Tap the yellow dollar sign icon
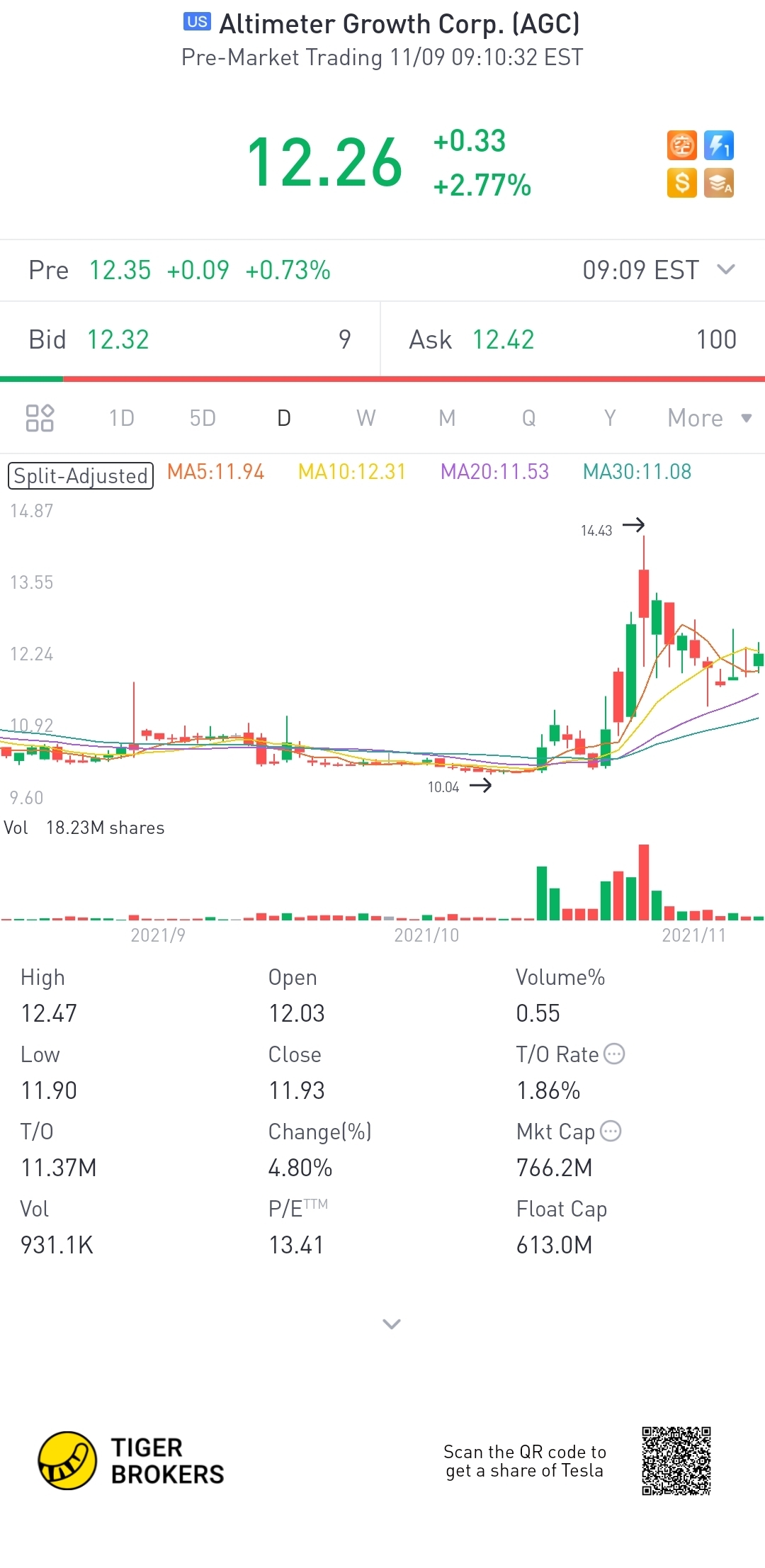765x1568 pixels. pos(682,183)
